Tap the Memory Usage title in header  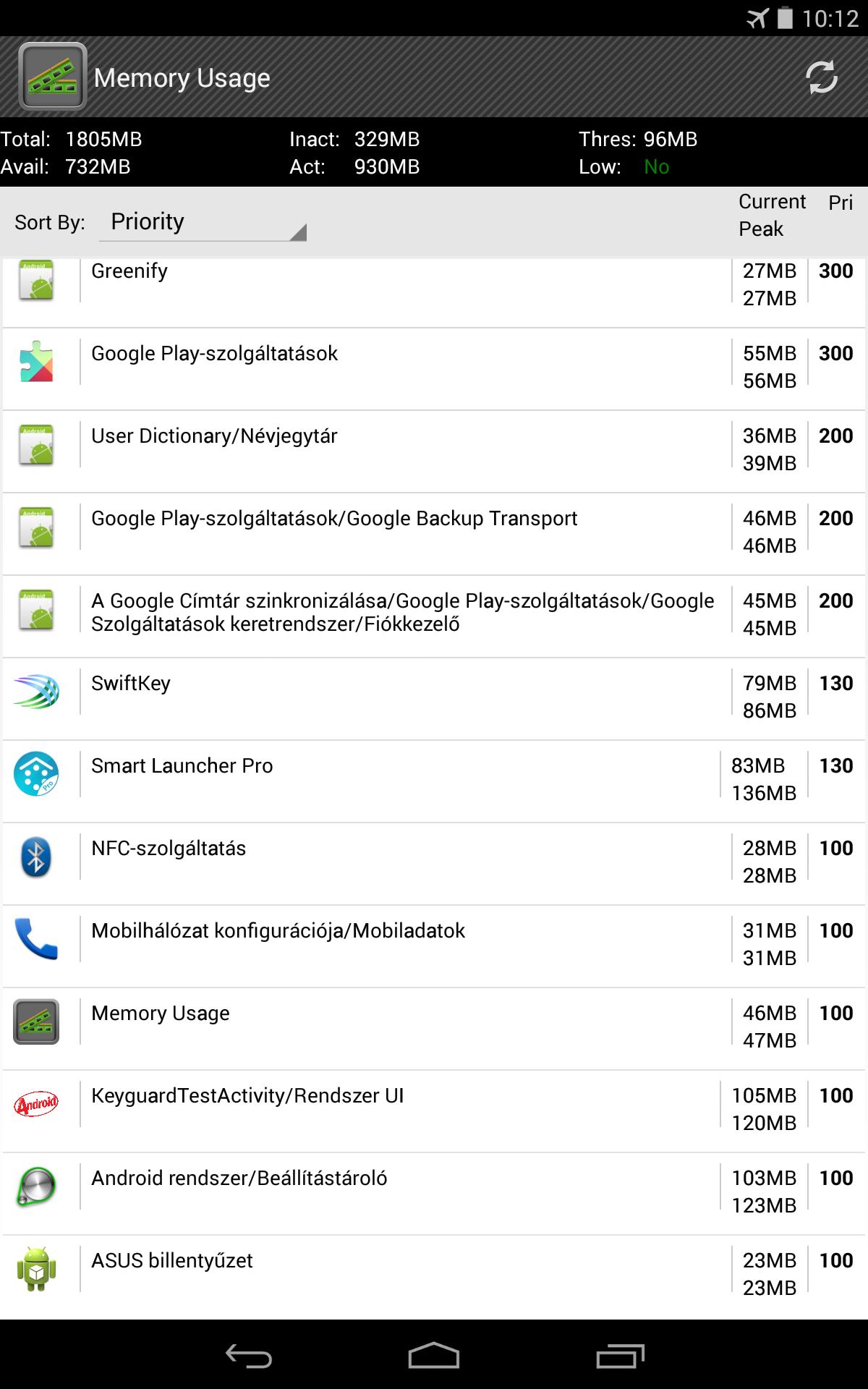(182, 77)
